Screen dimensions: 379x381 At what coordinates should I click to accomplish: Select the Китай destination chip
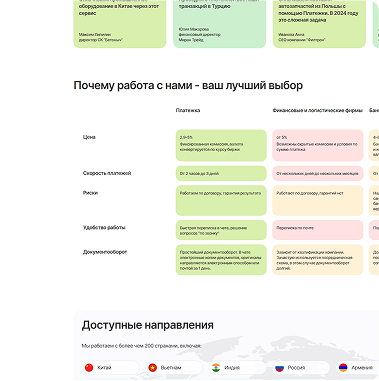(x=111, y=368)
